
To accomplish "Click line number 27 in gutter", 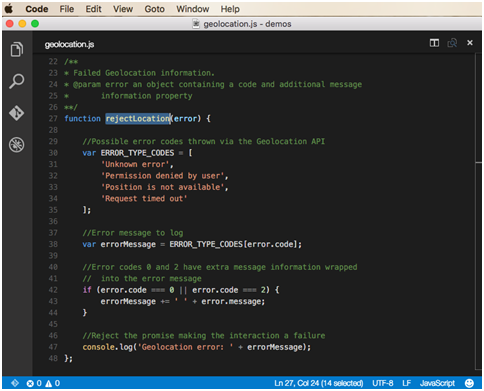I will 53,119.
